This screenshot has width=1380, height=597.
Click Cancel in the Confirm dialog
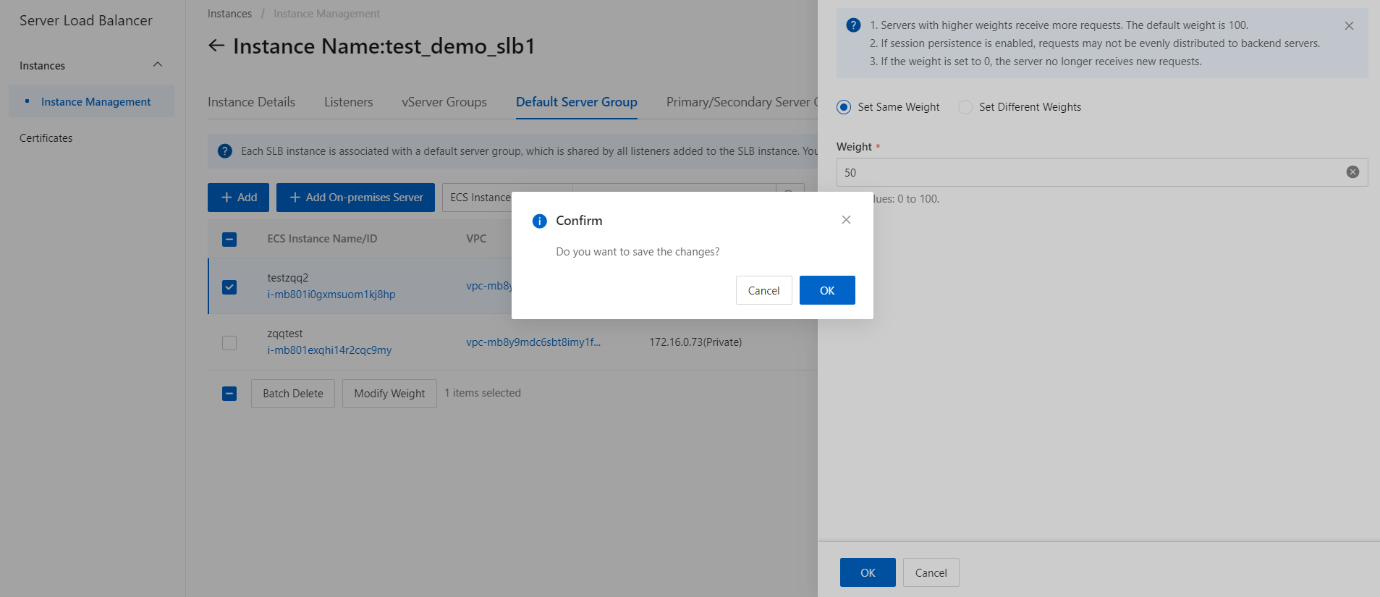(763, 290)
